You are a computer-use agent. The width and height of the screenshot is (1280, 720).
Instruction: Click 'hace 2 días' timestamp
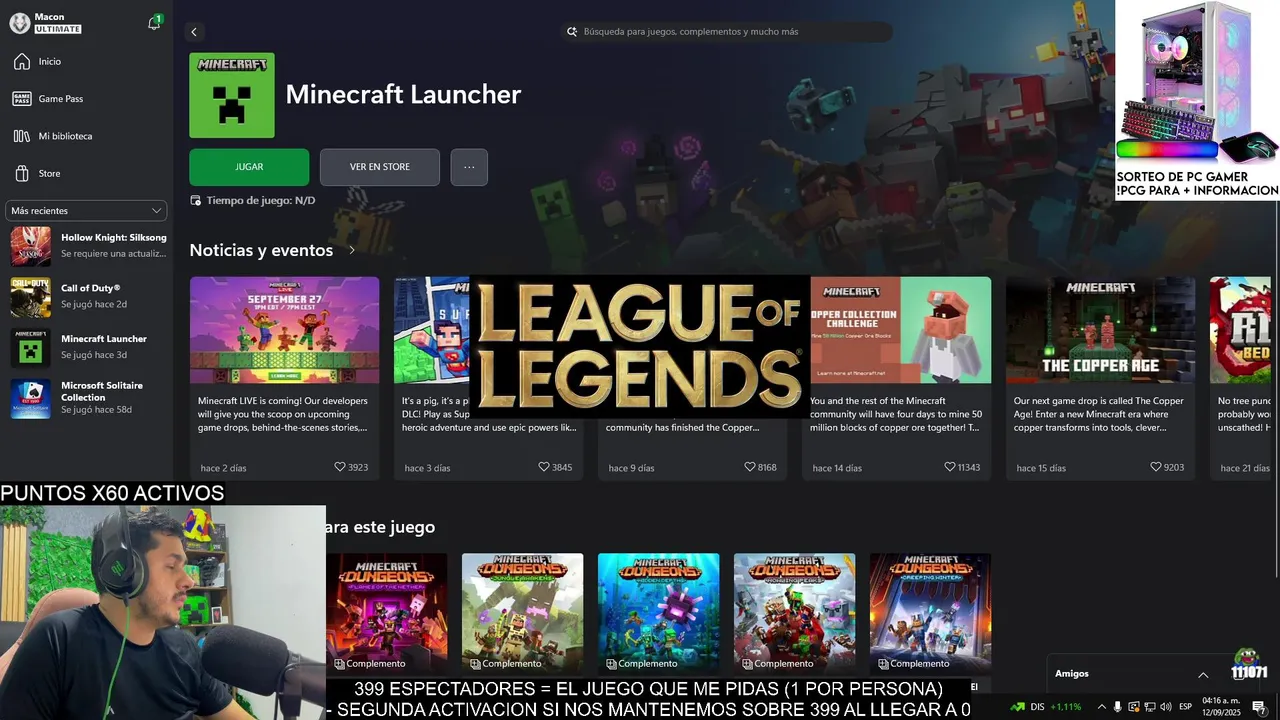tap(223, 468)
